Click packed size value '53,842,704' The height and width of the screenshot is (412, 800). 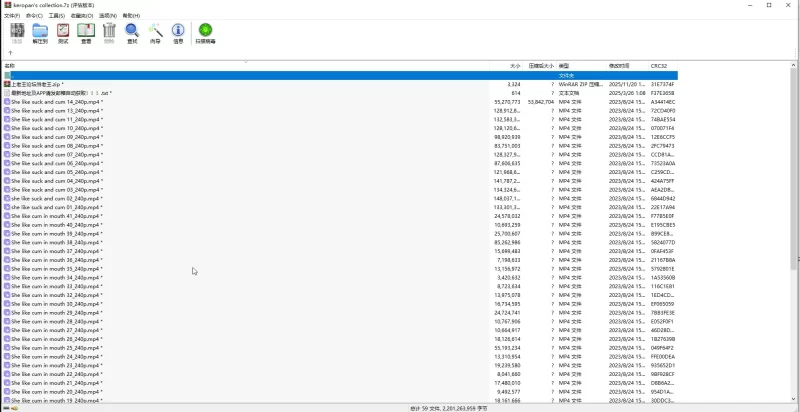click(x=541, y=101)
